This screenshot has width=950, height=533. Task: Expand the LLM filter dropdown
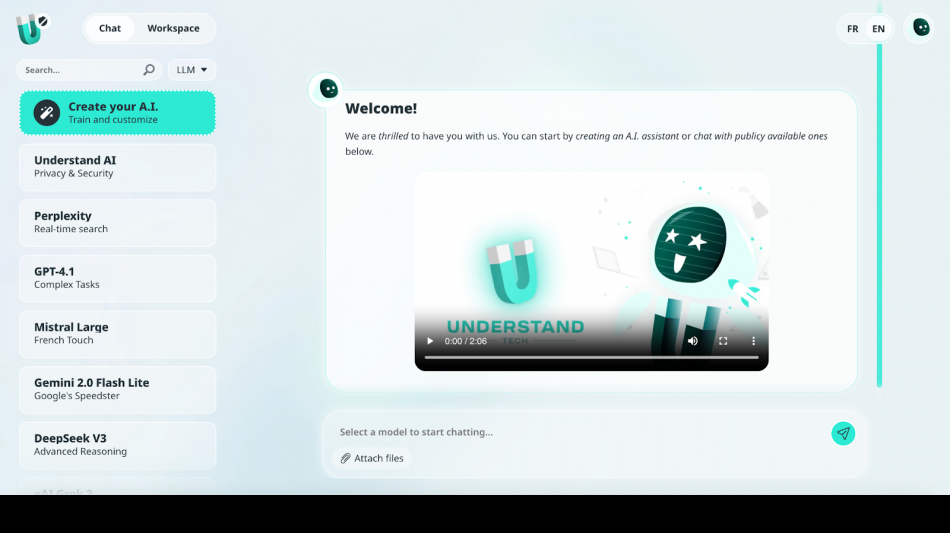tap(191, 70)
